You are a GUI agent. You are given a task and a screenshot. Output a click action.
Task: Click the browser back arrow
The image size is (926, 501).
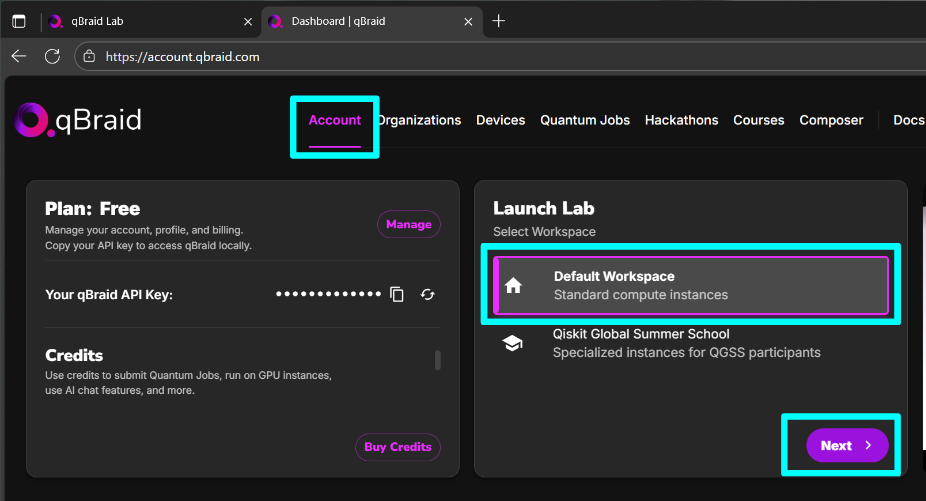(x=19, y=56)
